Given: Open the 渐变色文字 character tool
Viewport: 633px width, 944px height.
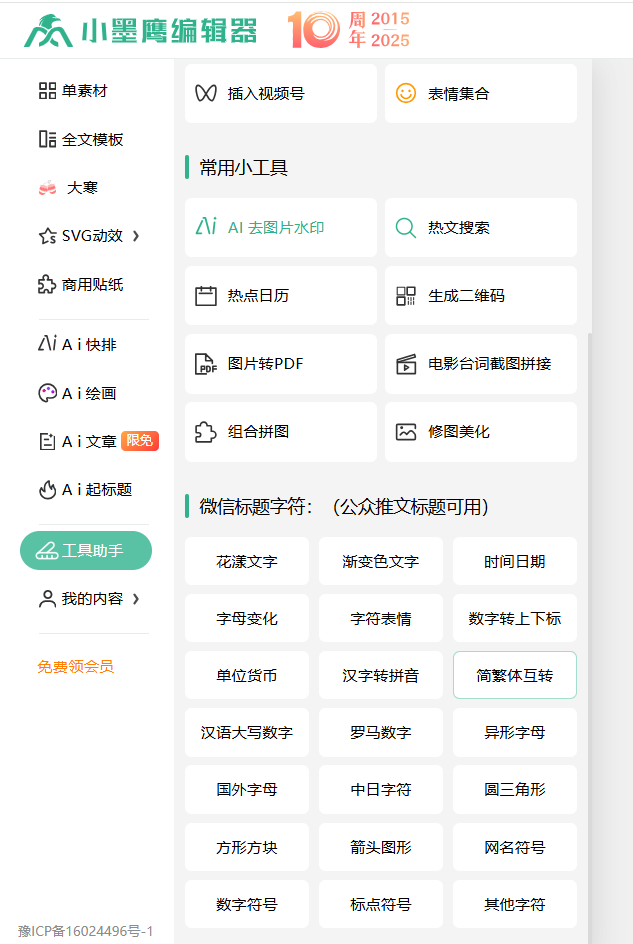Looking at the screenshot, I should 381,561.
